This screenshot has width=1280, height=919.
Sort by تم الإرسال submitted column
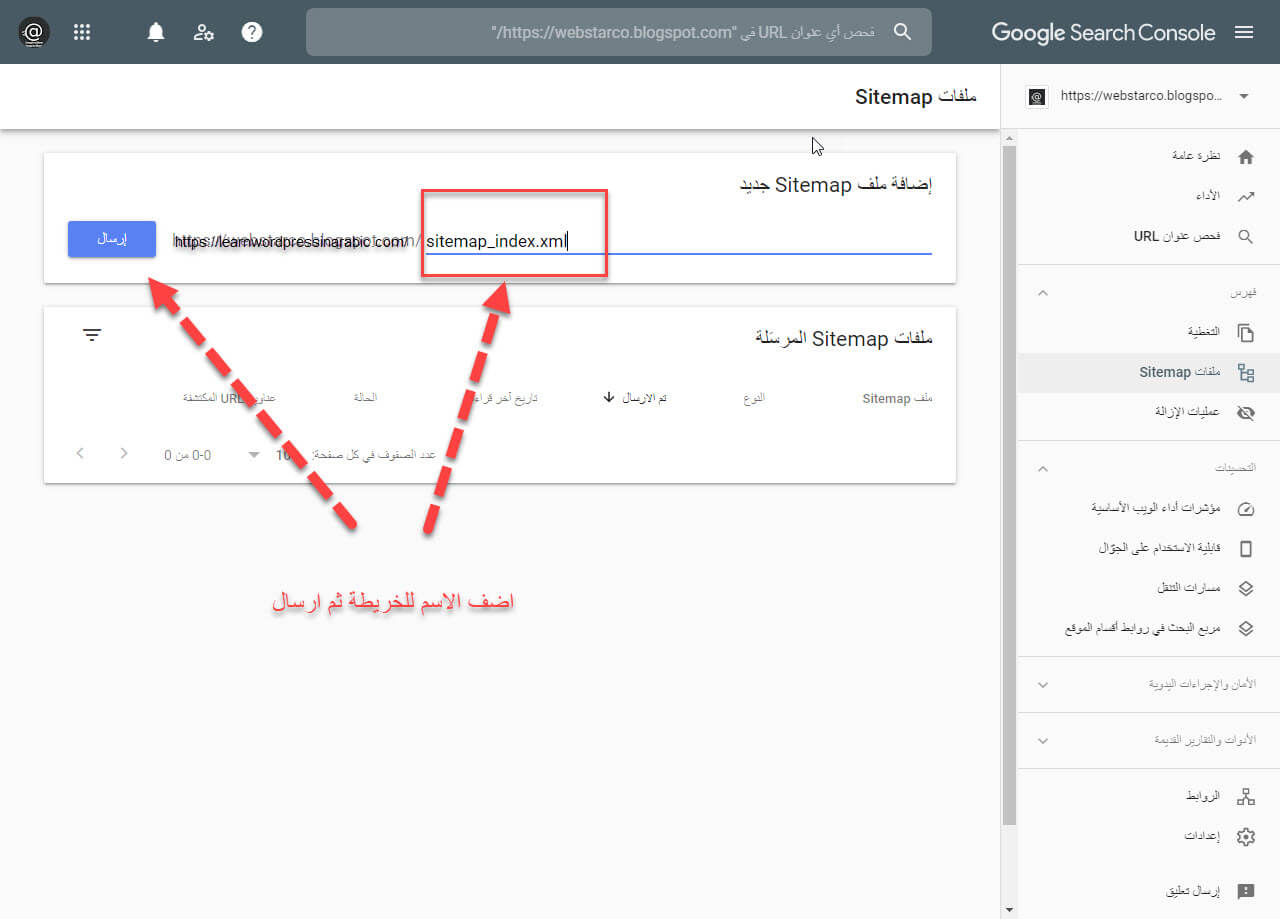pos(635,398)
